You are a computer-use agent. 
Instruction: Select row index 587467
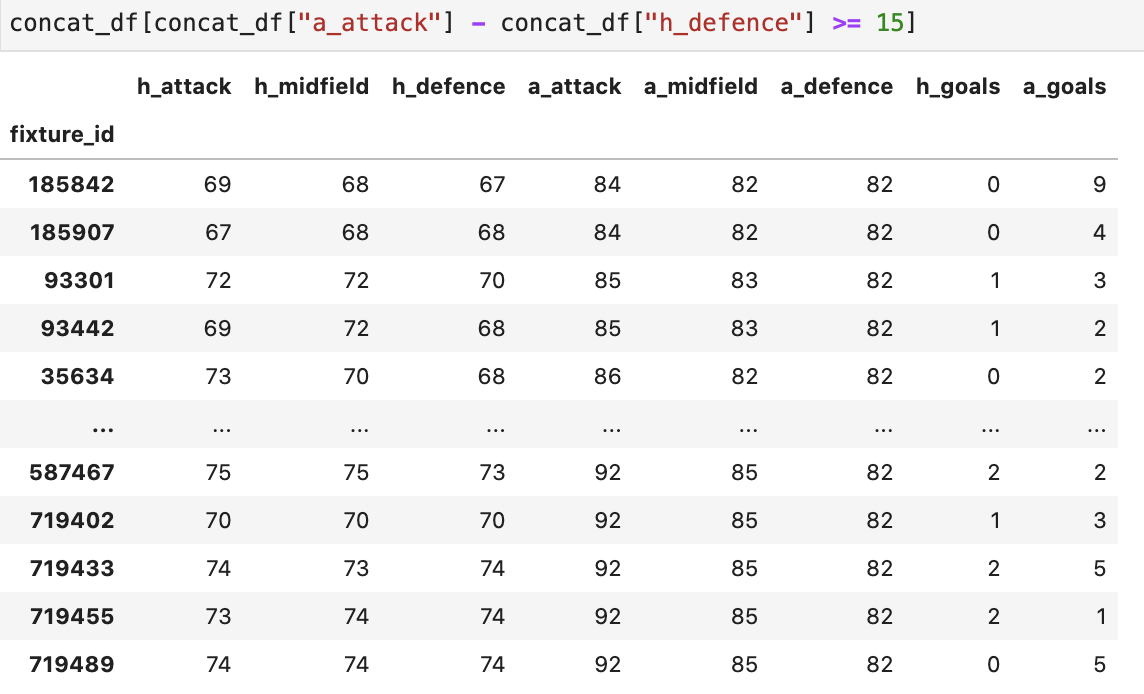(72, 472)
